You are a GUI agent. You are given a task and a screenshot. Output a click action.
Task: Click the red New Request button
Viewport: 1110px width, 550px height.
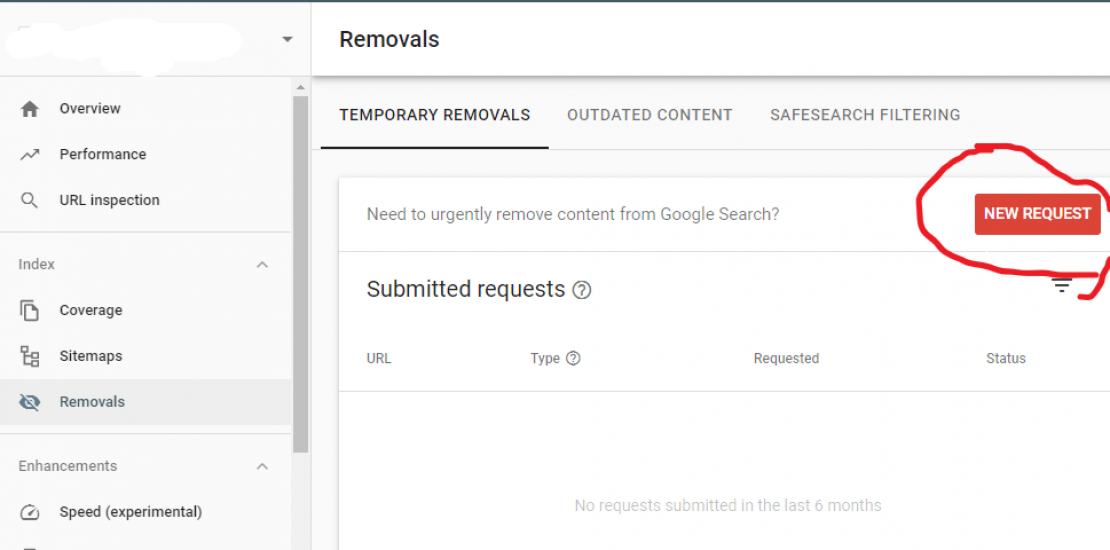[x=1037, y=214]
